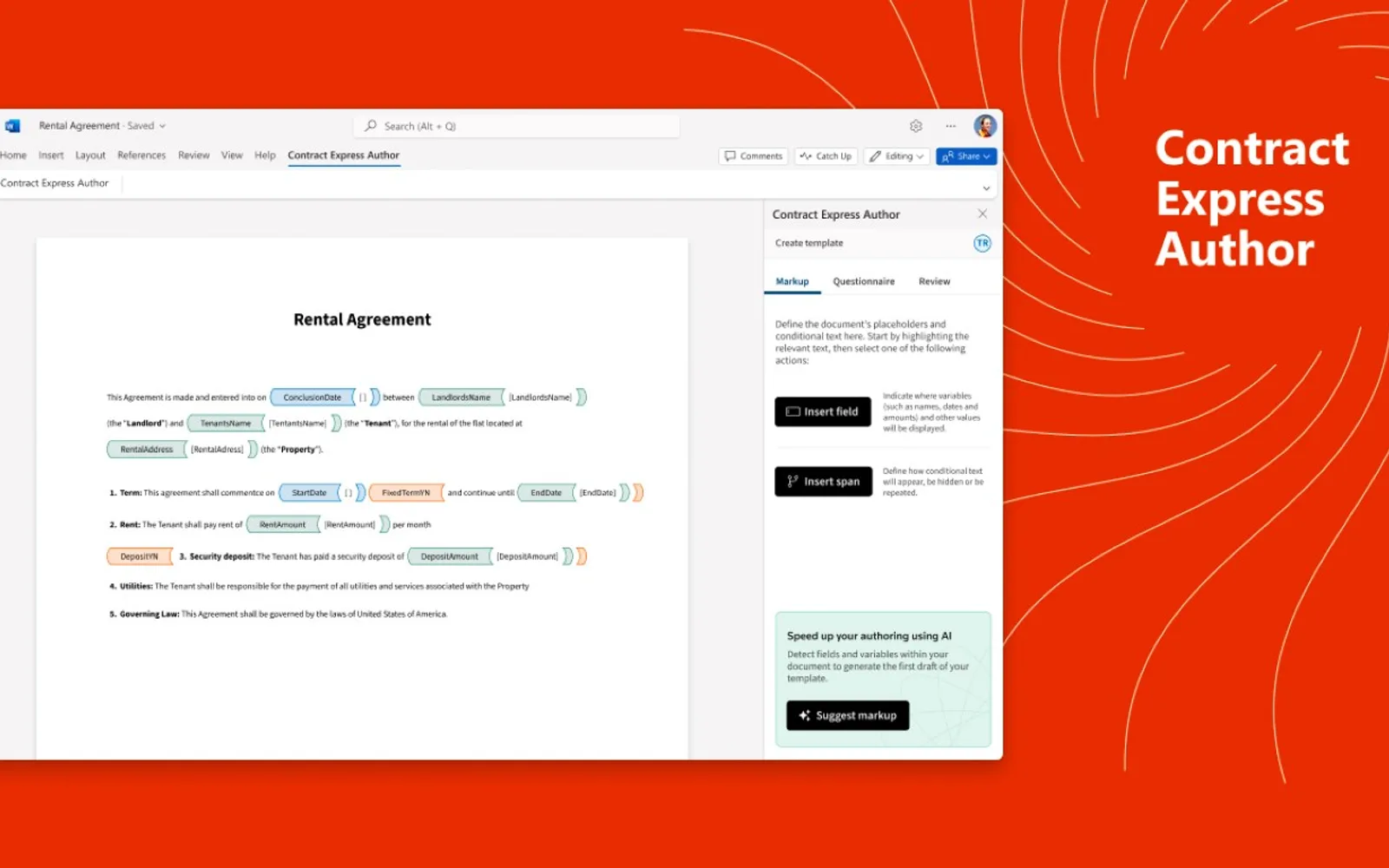This screenshot has width=1389, height=868.
Task: Open the Review ribbon tab
Action: (x=194, y=155)
